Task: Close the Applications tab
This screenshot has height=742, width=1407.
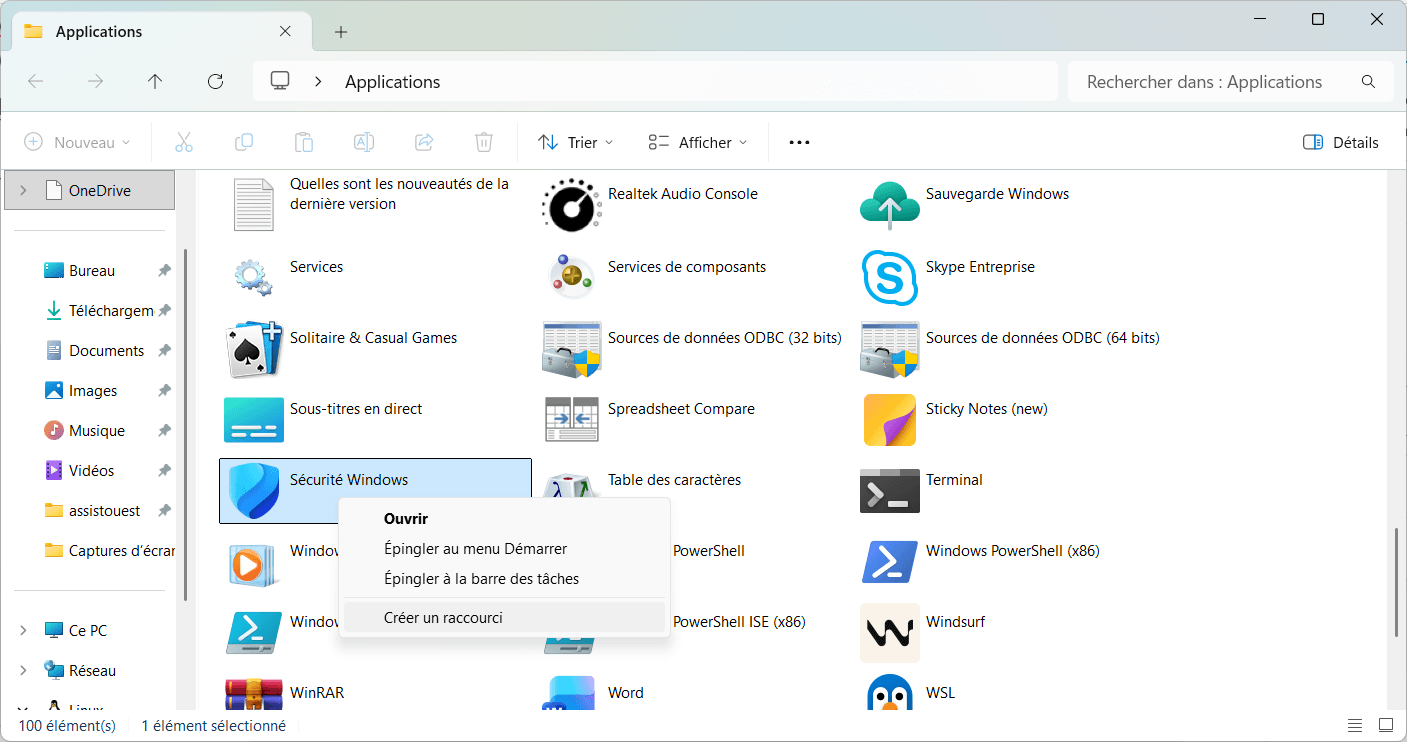Action: pyautogui.click(x=285, y=31)
